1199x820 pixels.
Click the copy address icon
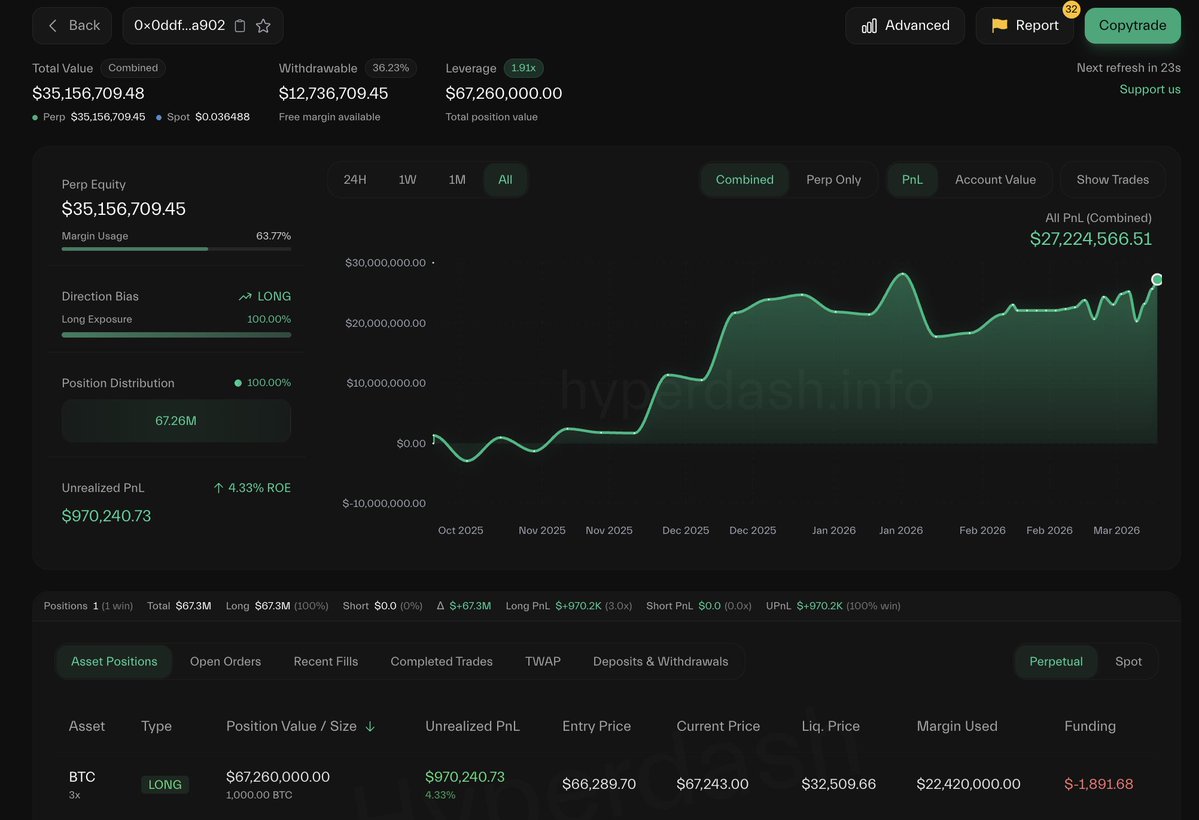tap(240, 26)
